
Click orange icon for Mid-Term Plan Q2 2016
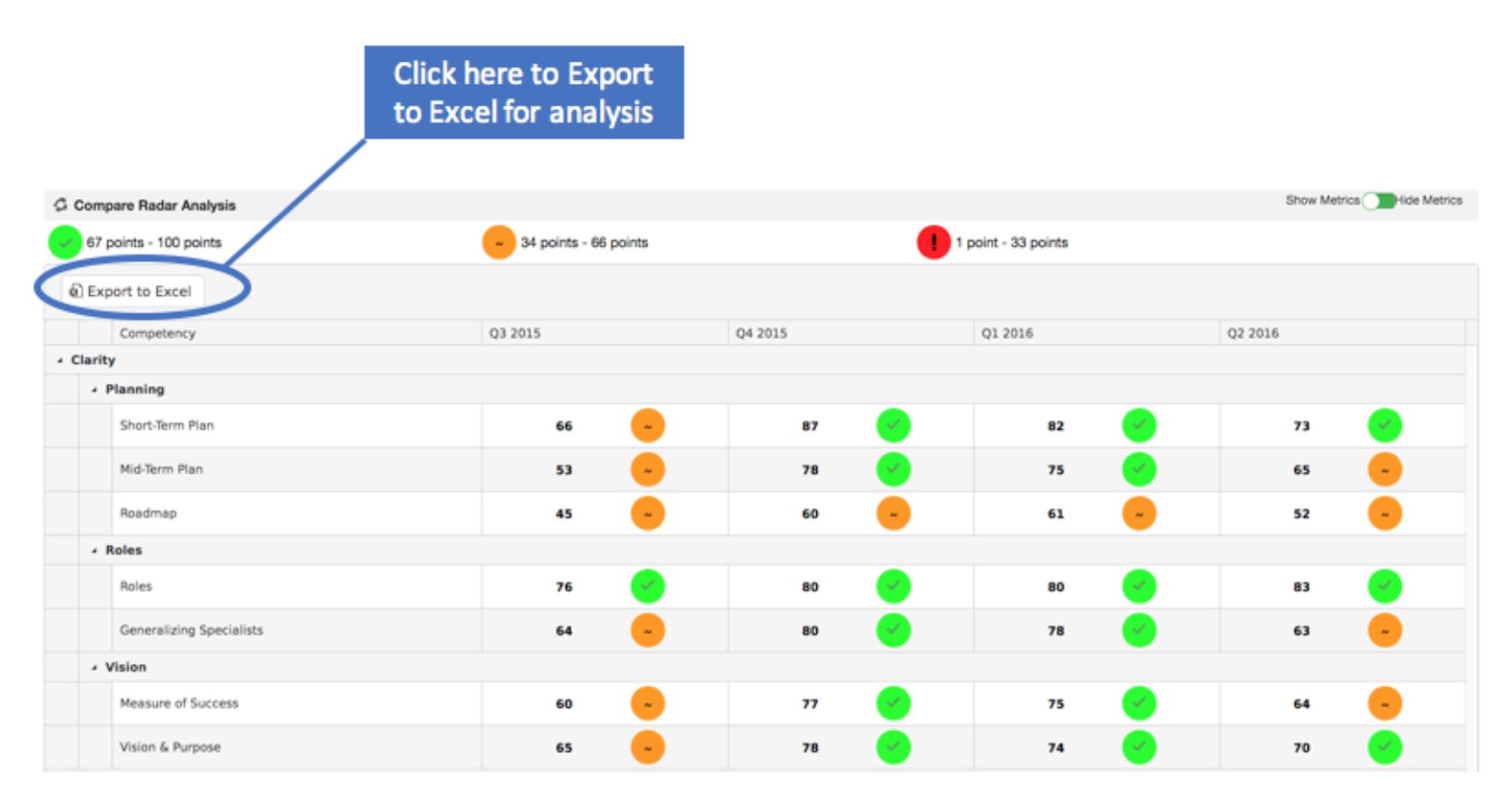[x=1384, y=469]
